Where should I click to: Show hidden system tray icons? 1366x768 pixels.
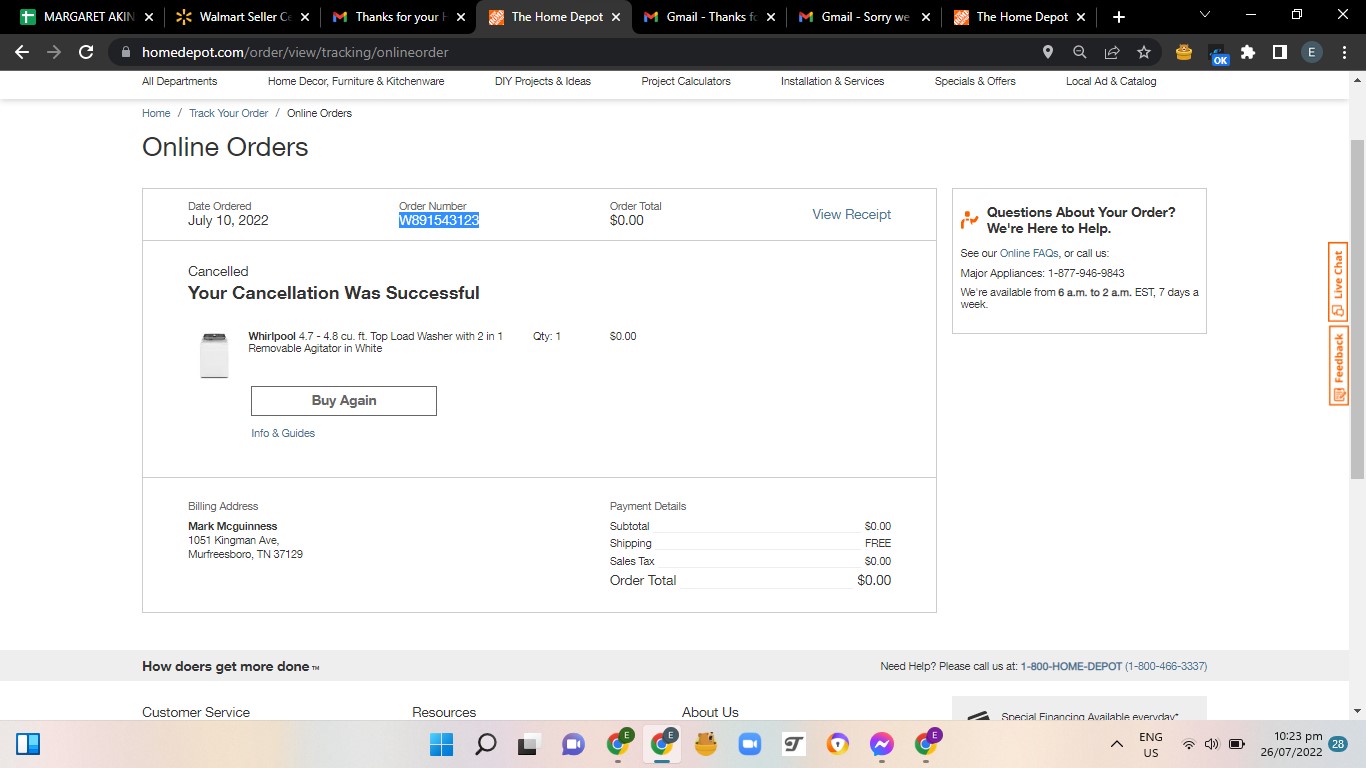[x=1116, y=744]
